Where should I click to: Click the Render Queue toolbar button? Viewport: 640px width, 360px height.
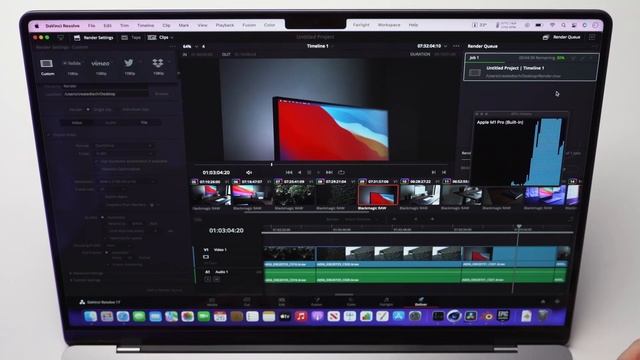[x=562, y=37]
